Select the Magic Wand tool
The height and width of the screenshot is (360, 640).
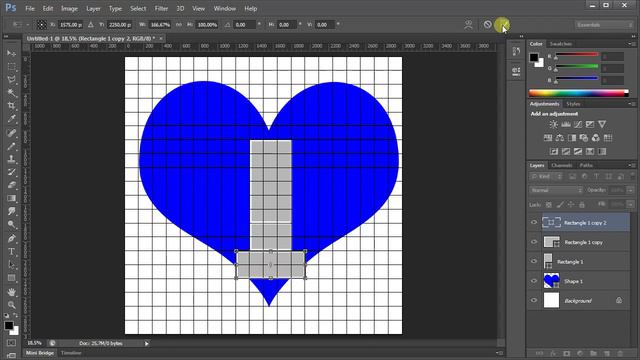click(11, 93)
